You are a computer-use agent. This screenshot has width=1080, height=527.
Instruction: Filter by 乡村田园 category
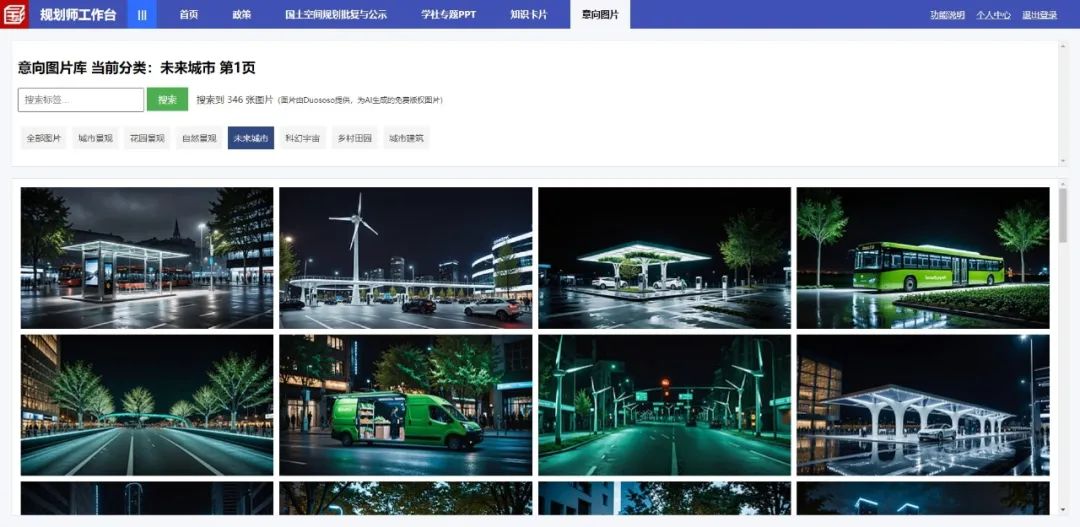(355, 138)
